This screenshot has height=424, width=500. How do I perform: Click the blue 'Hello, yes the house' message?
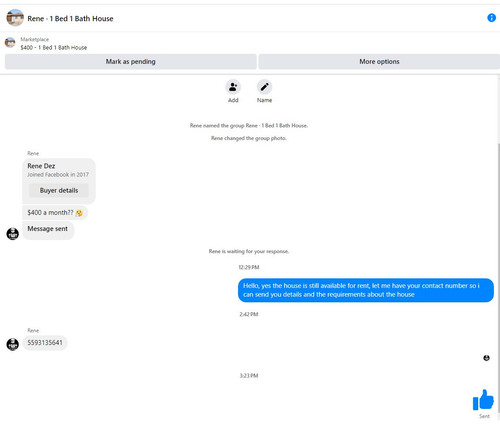pyautogui.click(x=366, y=290)
